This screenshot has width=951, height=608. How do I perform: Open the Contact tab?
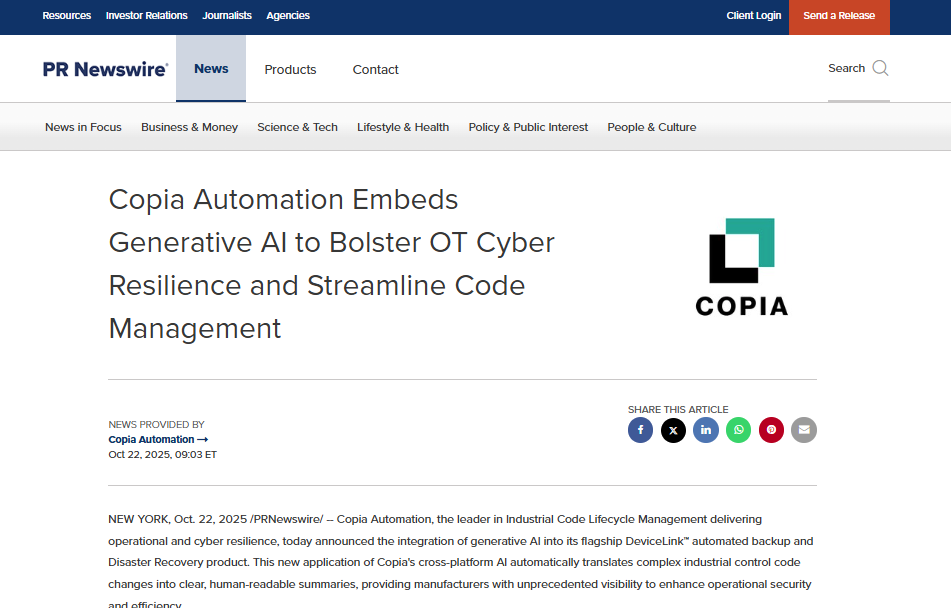click(375, 70)
